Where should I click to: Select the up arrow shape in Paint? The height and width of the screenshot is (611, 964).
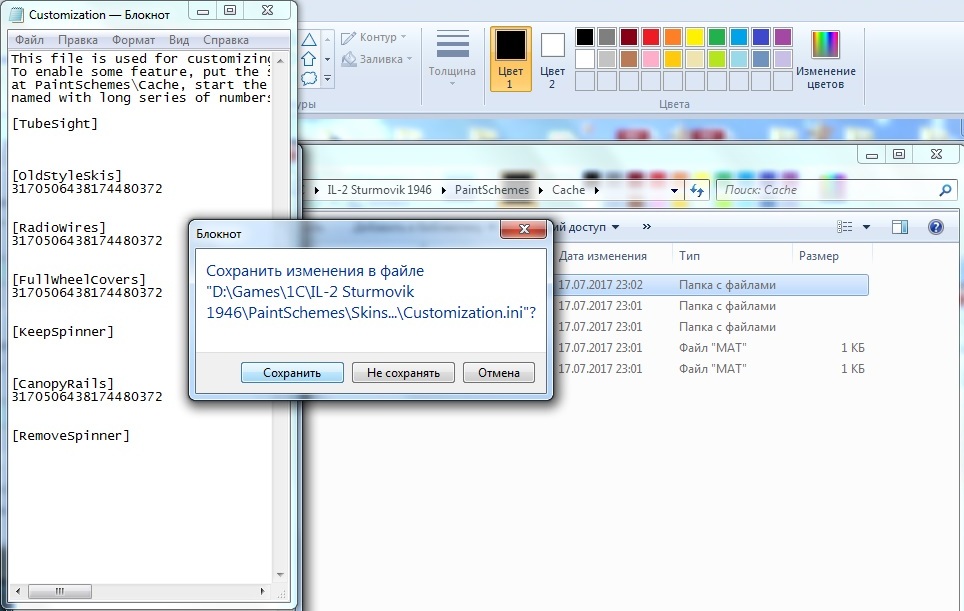pos(309,59)
